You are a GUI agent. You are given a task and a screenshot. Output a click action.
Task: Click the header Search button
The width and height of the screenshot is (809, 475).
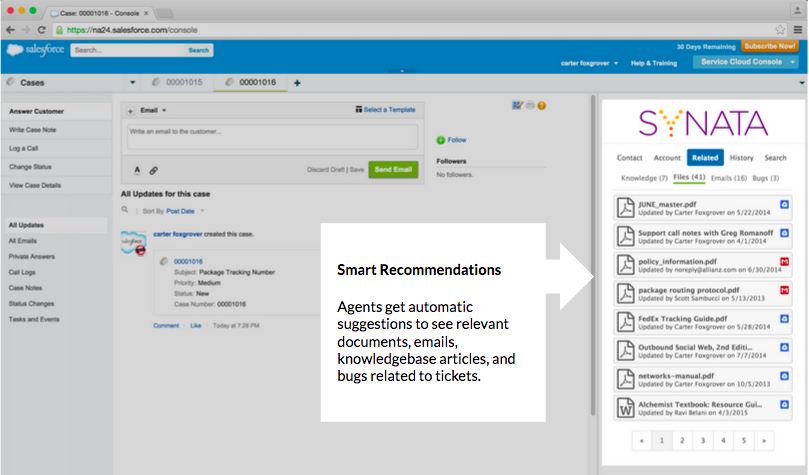199,50
